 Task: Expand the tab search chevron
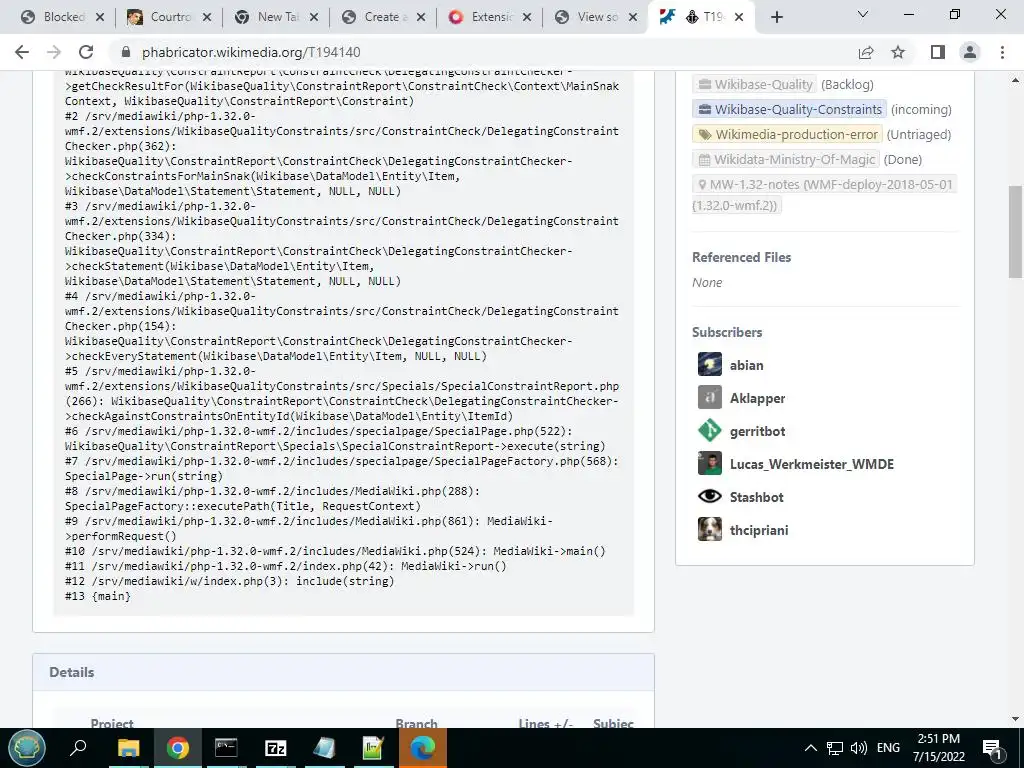[863, 14]
